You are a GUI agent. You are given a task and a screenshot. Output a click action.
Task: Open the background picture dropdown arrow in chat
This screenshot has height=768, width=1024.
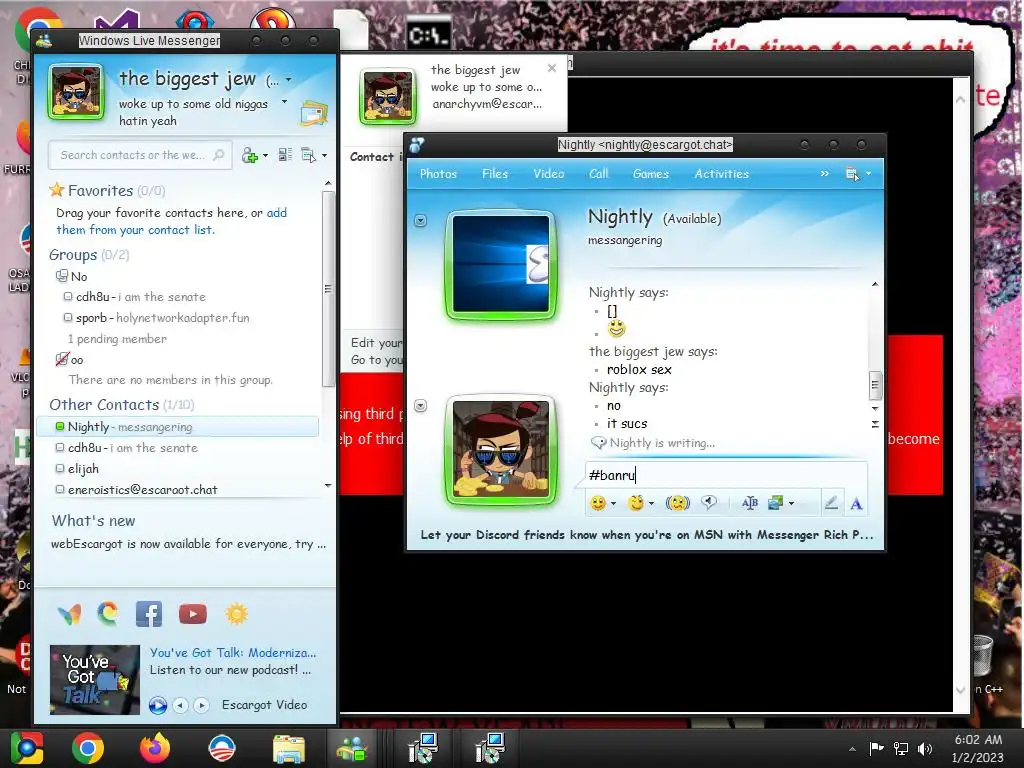point(791,504)
